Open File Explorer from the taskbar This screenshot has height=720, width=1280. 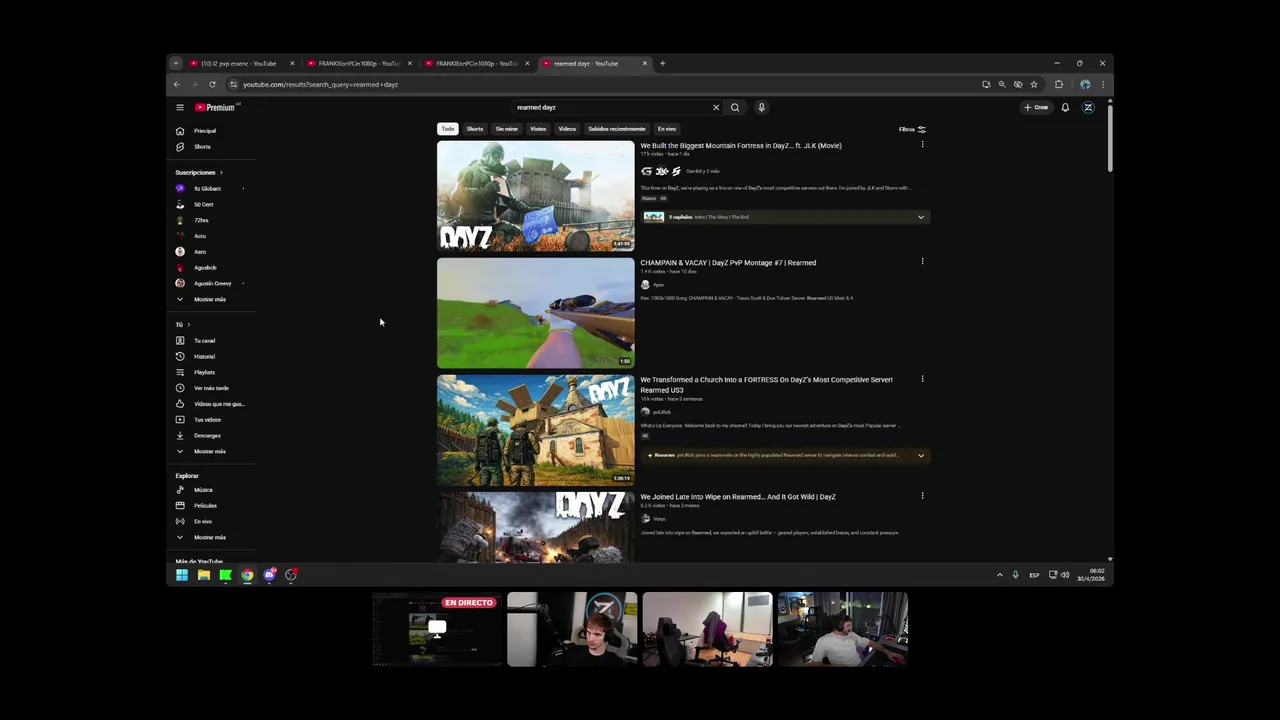[x=204, y=575]
